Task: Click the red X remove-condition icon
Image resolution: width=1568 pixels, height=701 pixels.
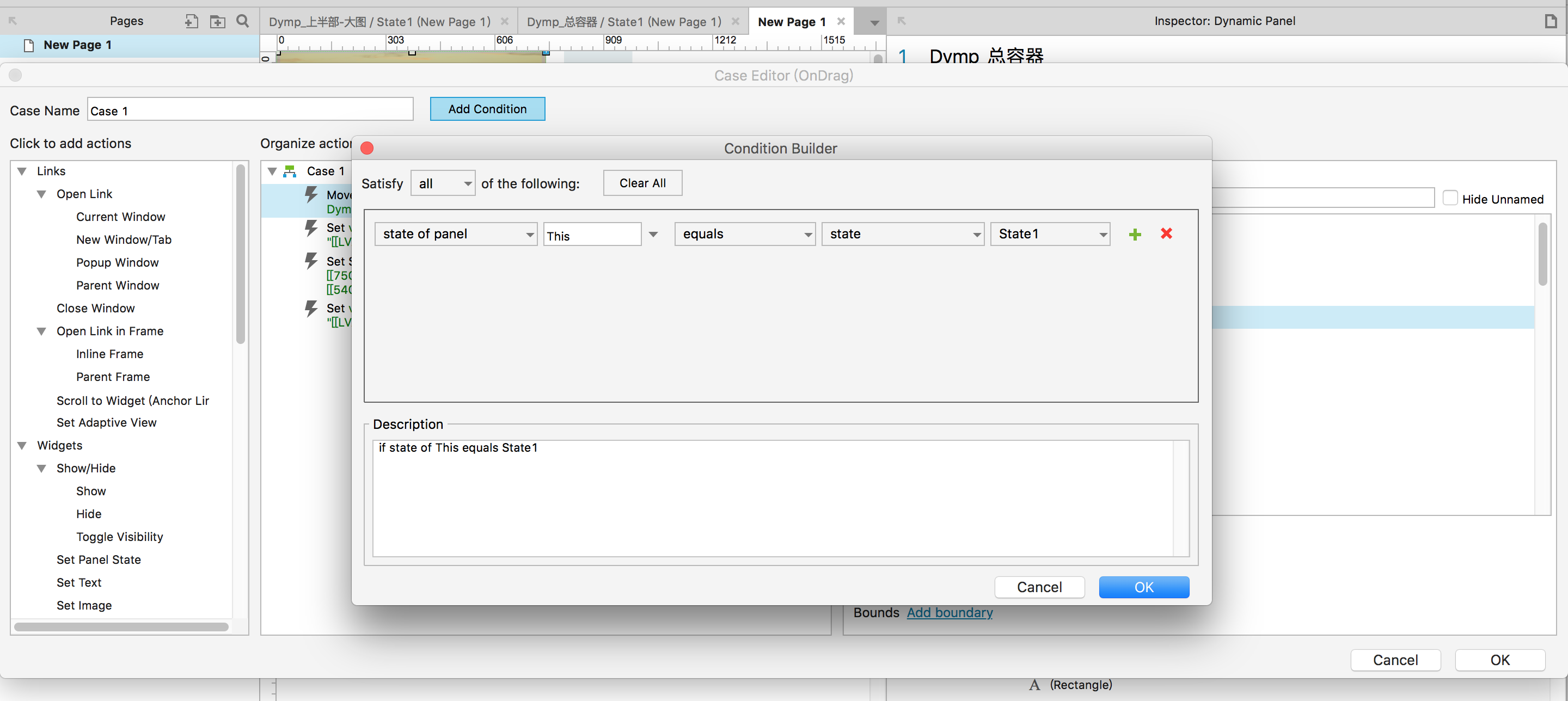Action: (1166, 233)
